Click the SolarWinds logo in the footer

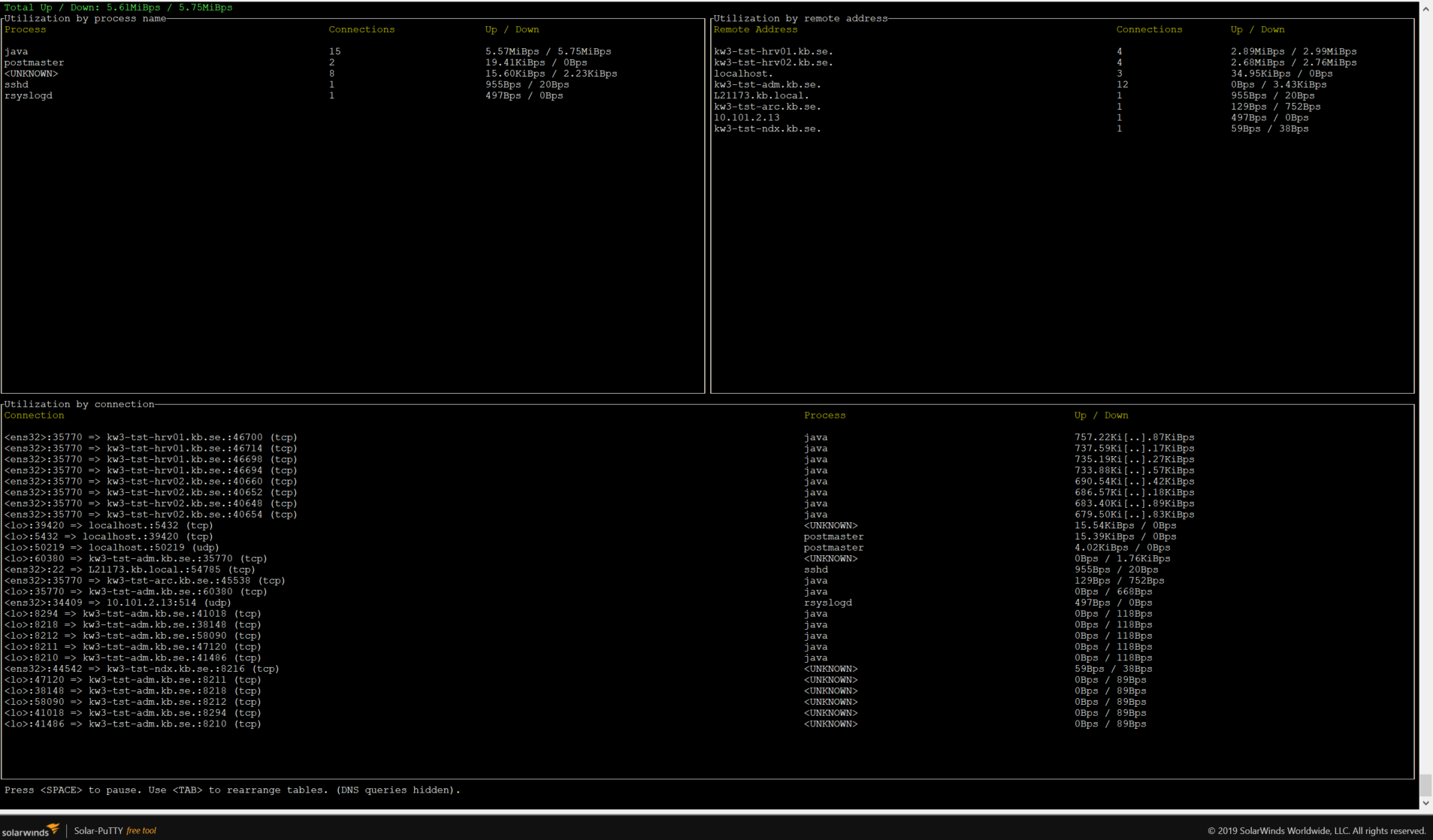tap(31, 830)
